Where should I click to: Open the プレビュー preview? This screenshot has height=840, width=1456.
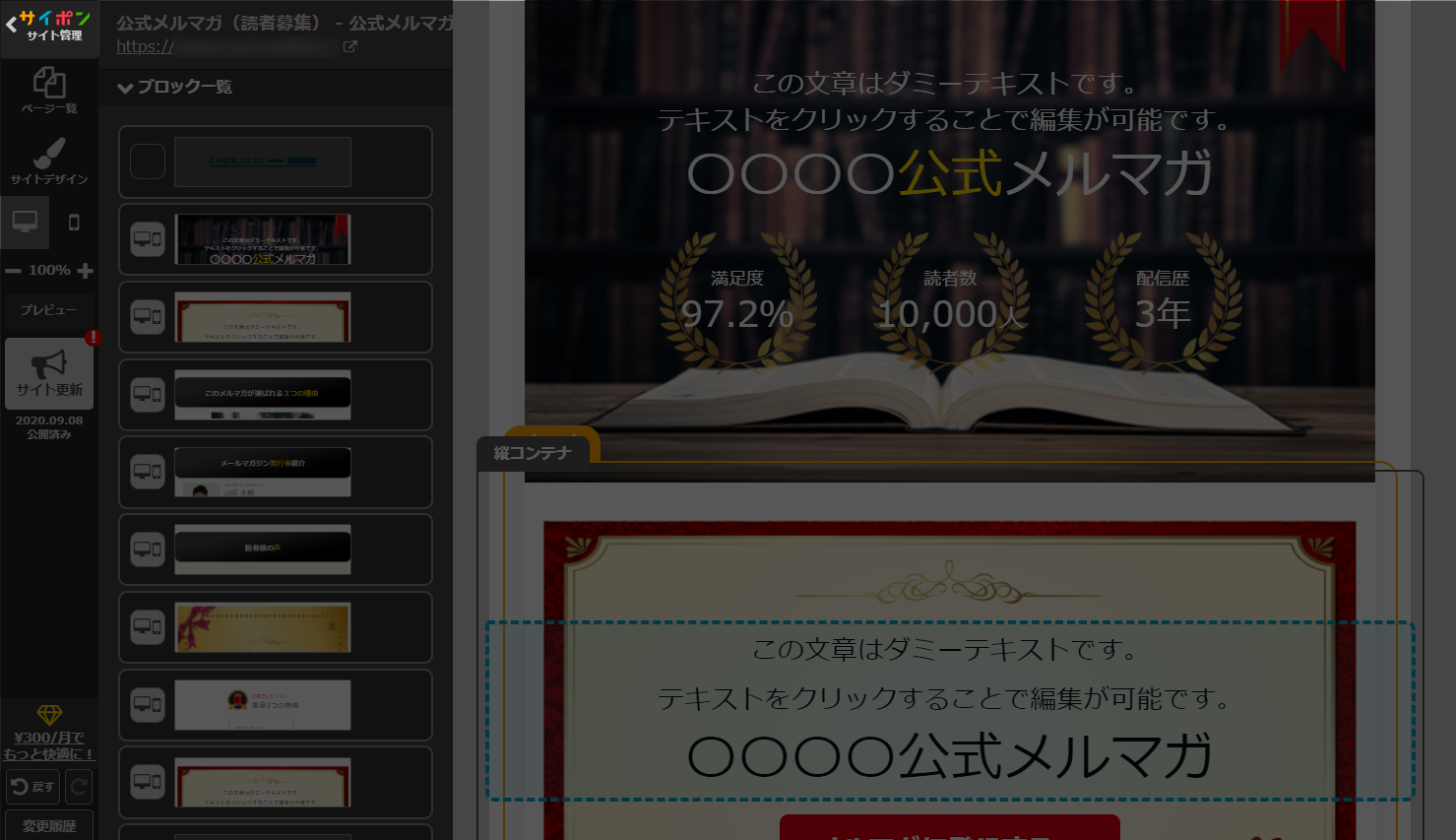(x=49, y=310)
